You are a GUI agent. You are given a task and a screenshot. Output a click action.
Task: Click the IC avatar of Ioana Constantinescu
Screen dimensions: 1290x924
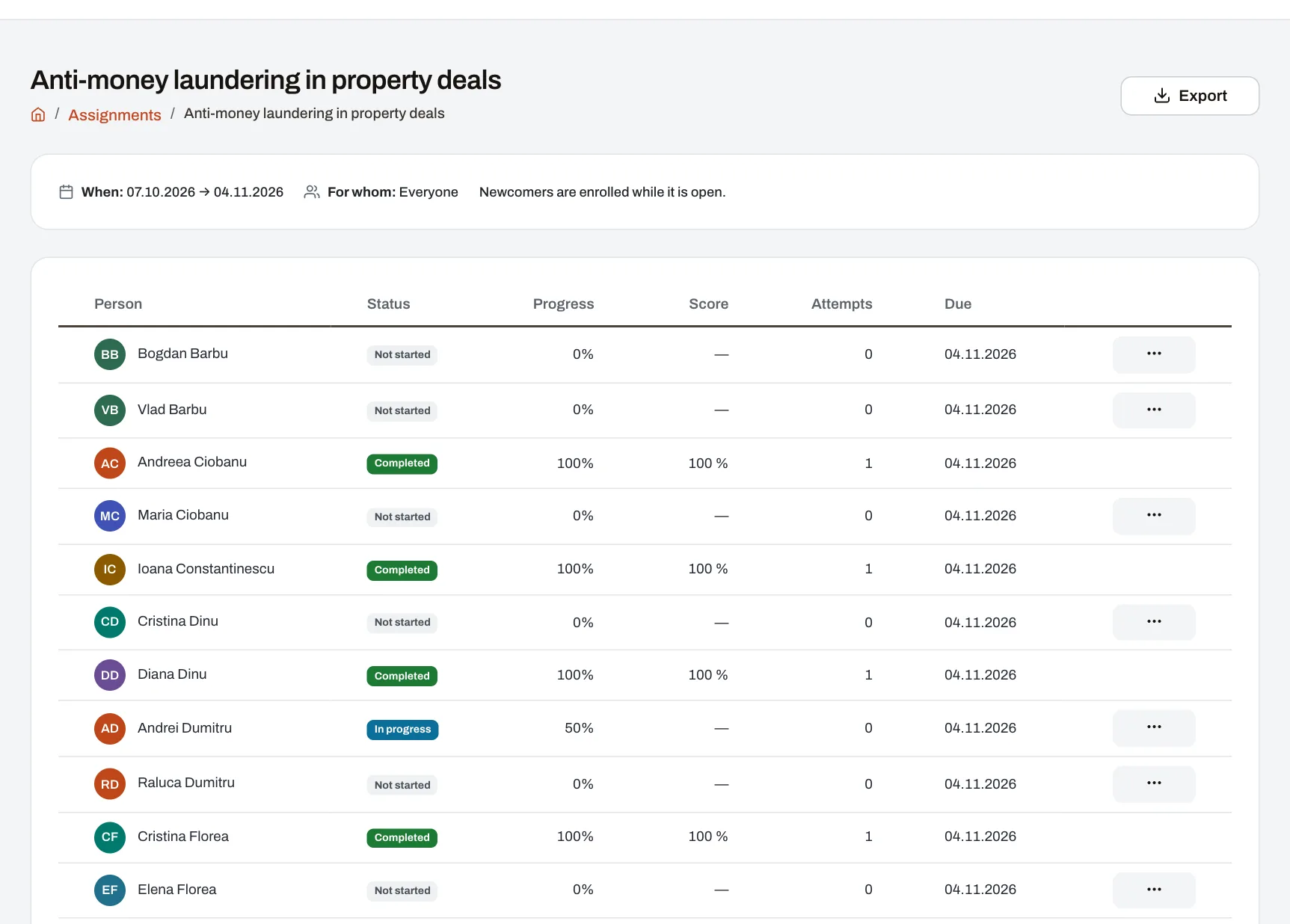(x=110, y=570)
